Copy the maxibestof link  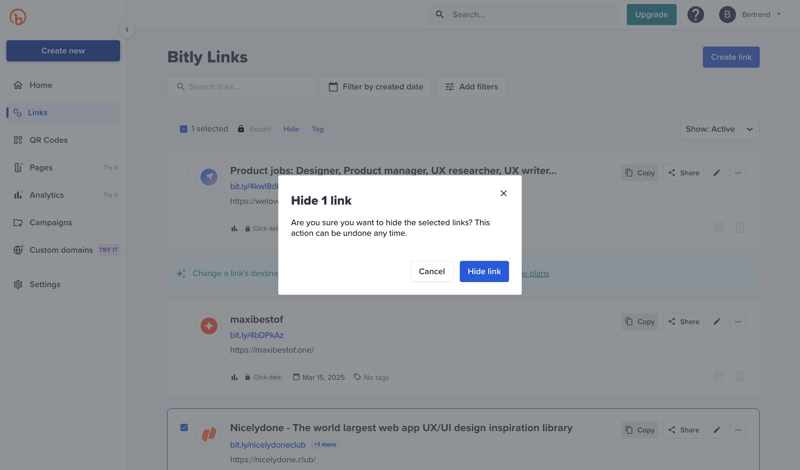640,321
